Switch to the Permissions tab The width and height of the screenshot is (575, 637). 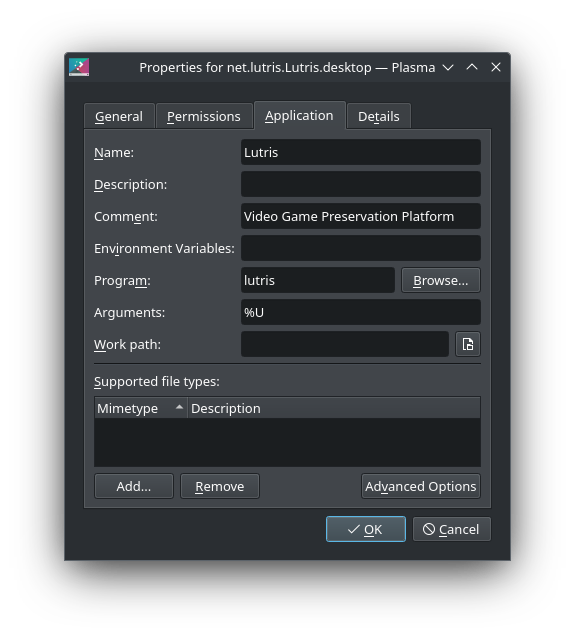(x=204, y=117)
